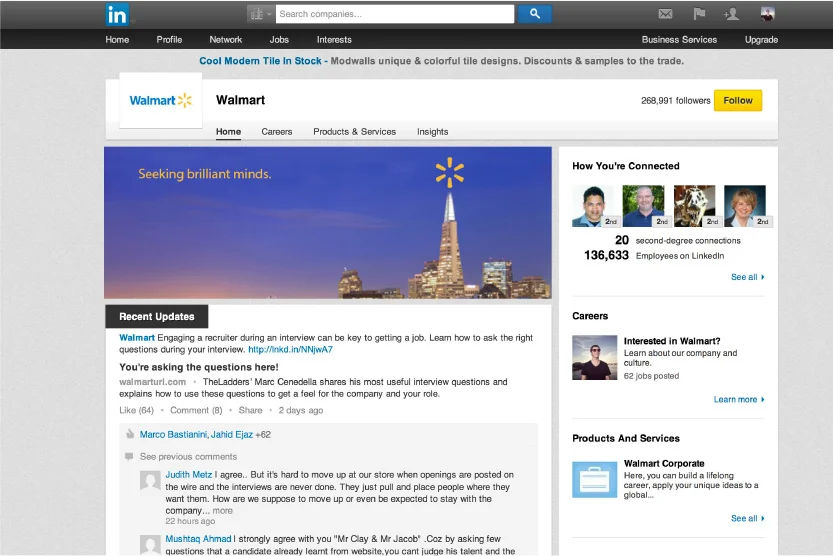833x556 pixels.
Task: Click the 62 jobs posted text
Action: [x=651, y=376]
